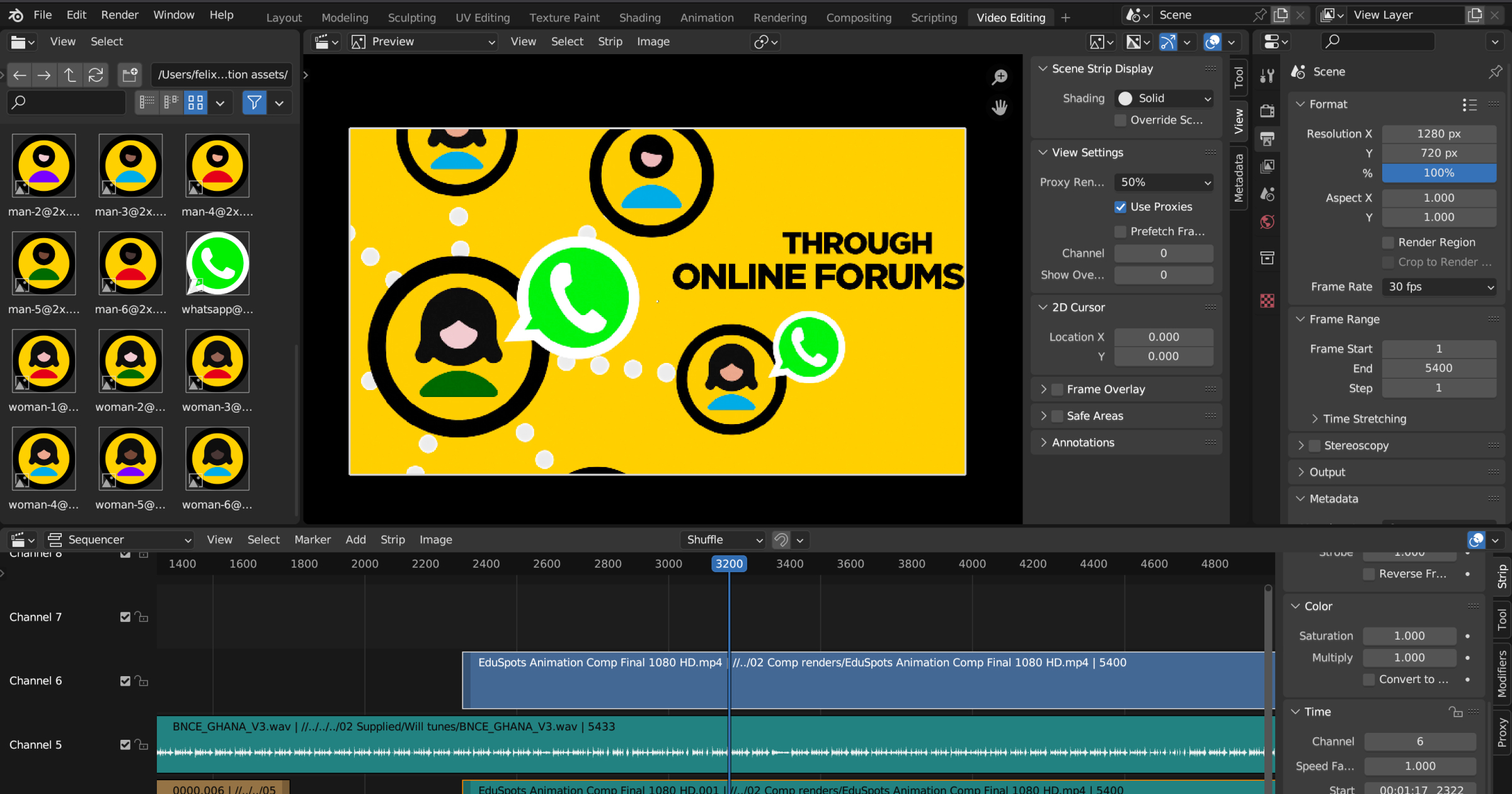Enable the Override Scene checkbox
This screenshot has height=794, width=1512.
click(x=1120, y=120)
